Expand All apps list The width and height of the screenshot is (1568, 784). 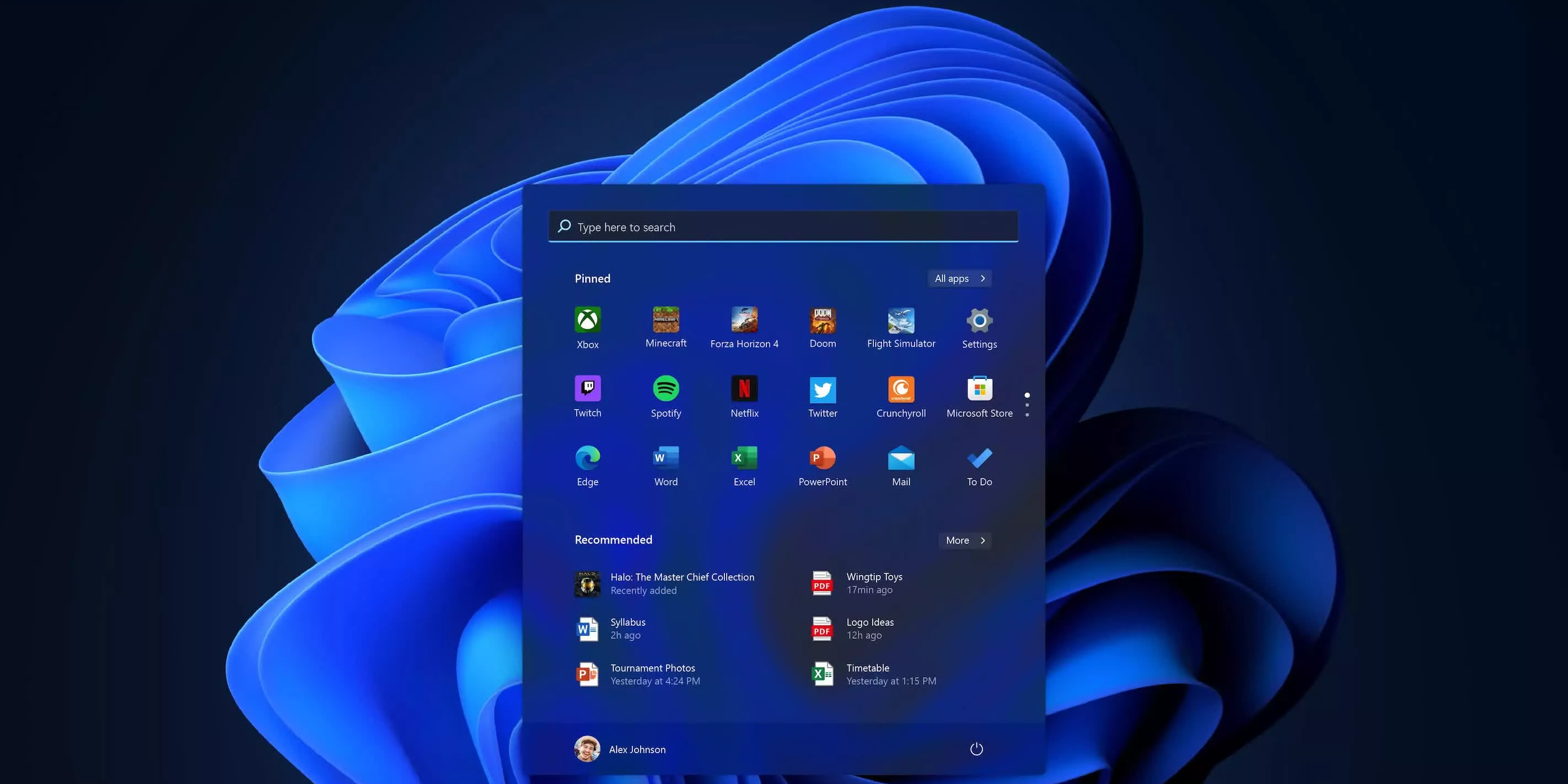[x=959, y=278]
